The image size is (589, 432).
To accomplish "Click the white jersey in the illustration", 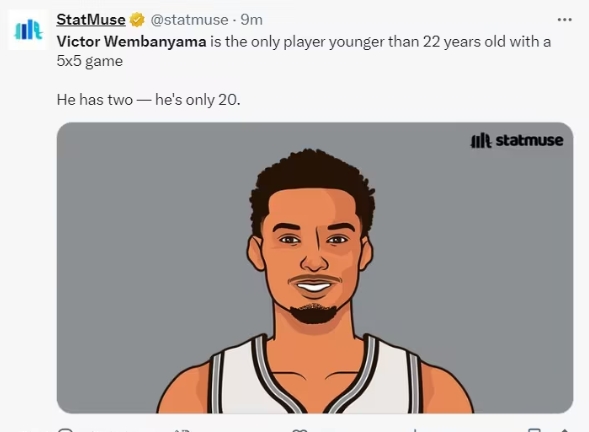I will 315,376.
